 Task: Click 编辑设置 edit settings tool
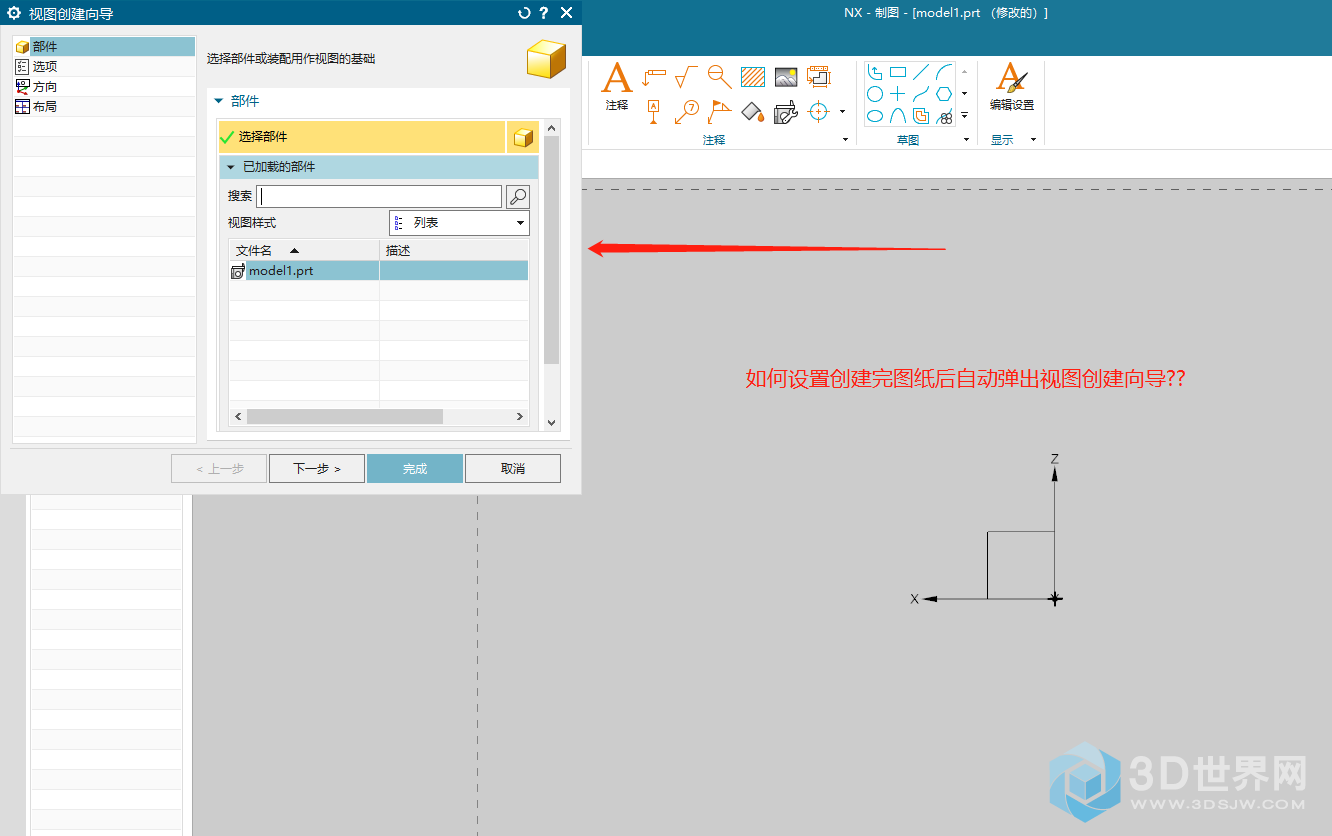(1011, 87)
